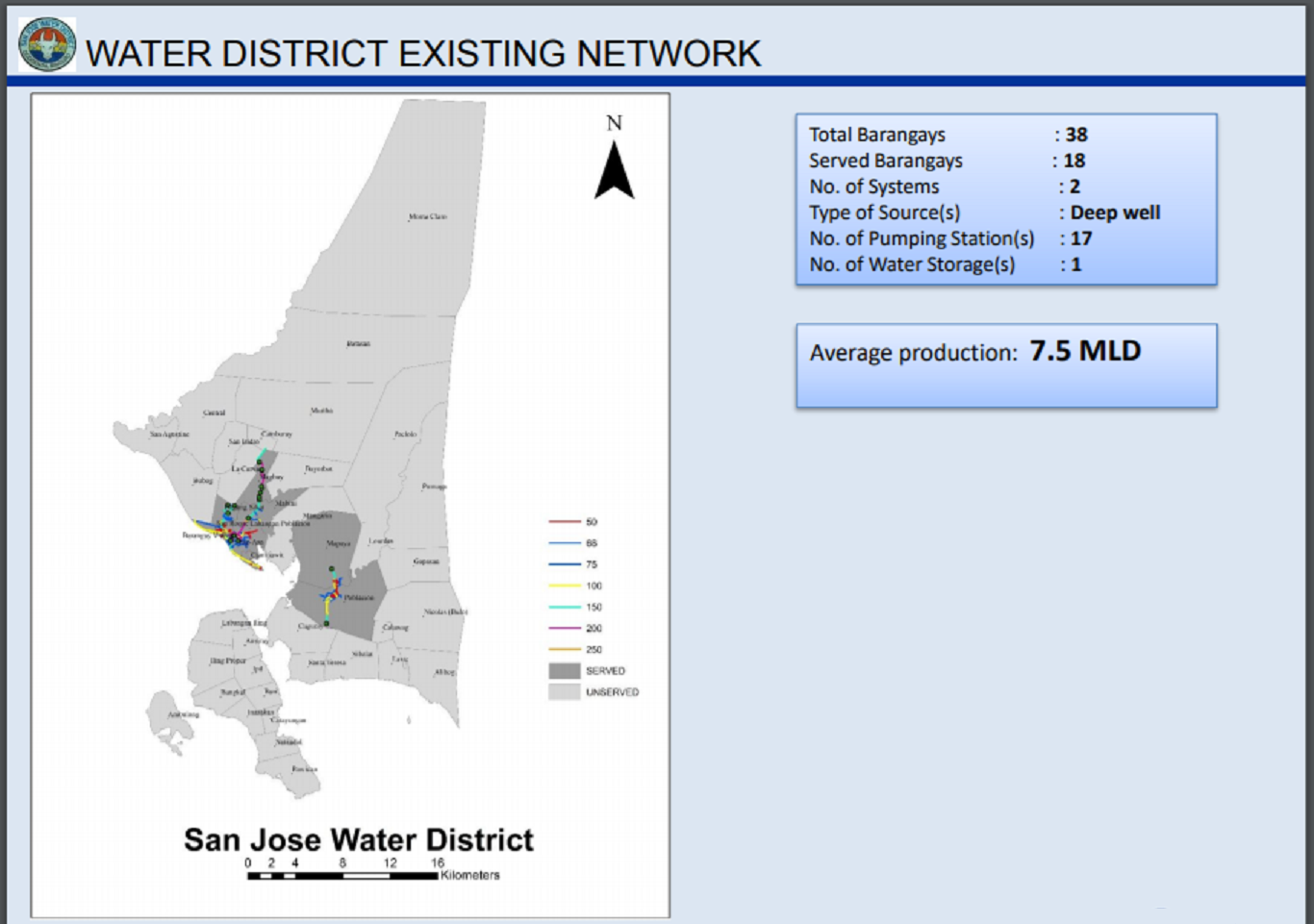Click the cyan 150 legend line
Screen dimensions: 1314x924
click(x=565, y=607)
